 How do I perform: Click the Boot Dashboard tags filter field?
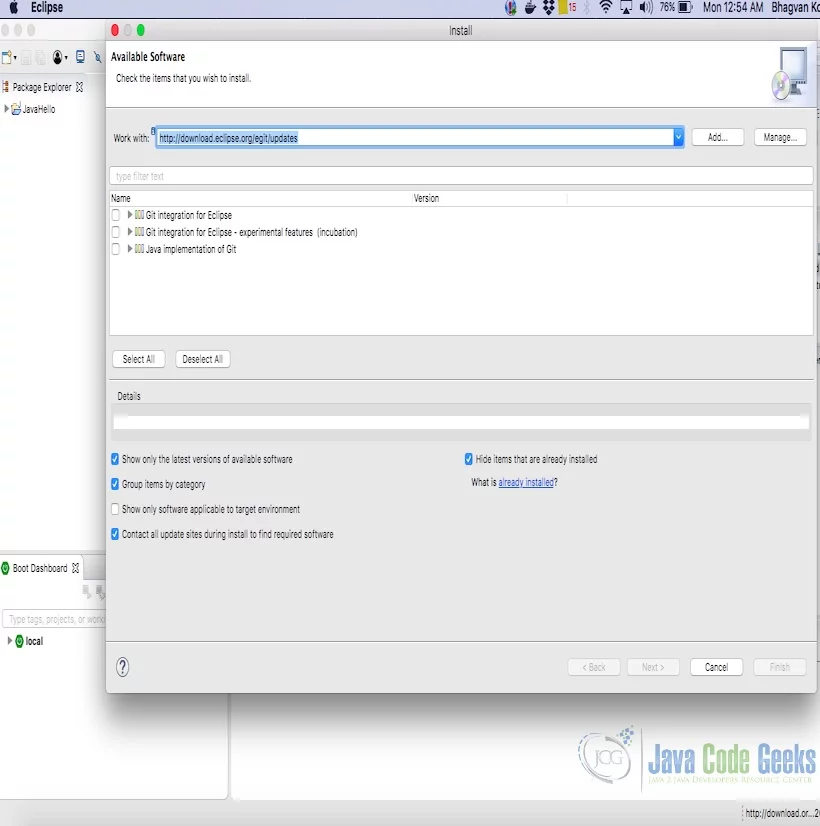54,619
